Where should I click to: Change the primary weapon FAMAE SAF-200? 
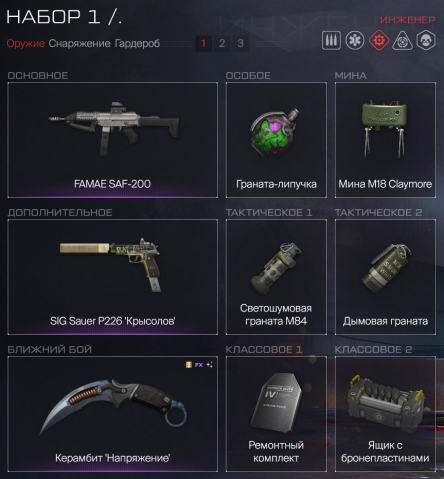click(113, 140)
